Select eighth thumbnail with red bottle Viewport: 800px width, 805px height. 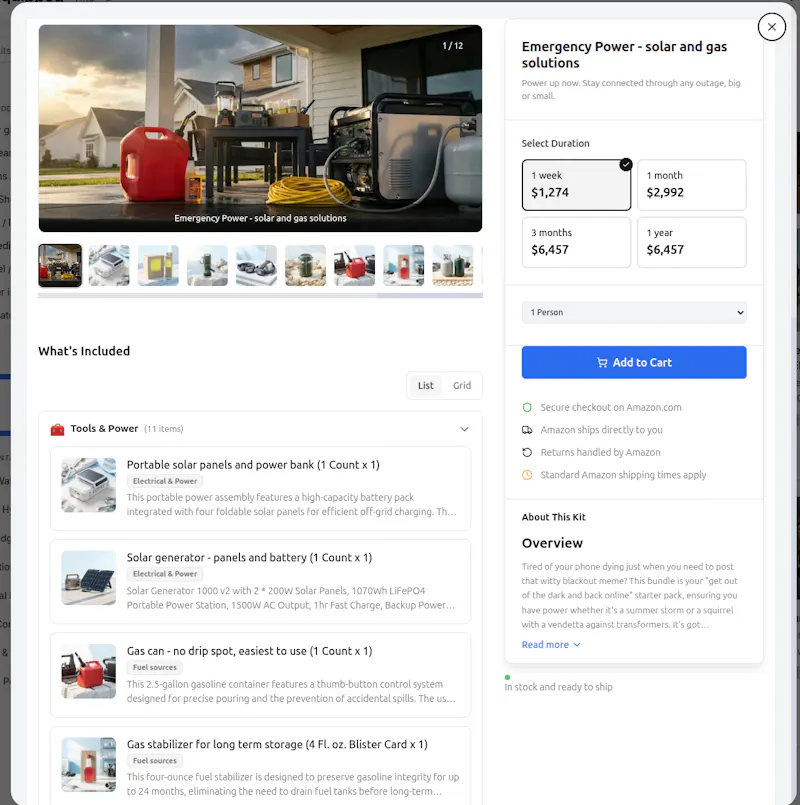(x=404, y=265)
